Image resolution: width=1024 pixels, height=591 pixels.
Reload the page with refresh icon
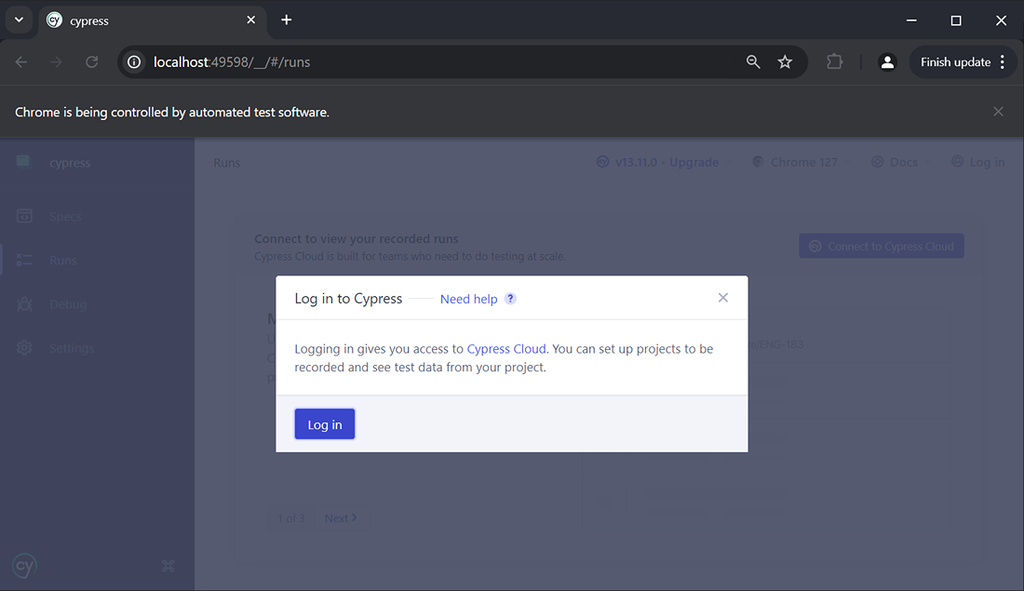click(92, 62)
